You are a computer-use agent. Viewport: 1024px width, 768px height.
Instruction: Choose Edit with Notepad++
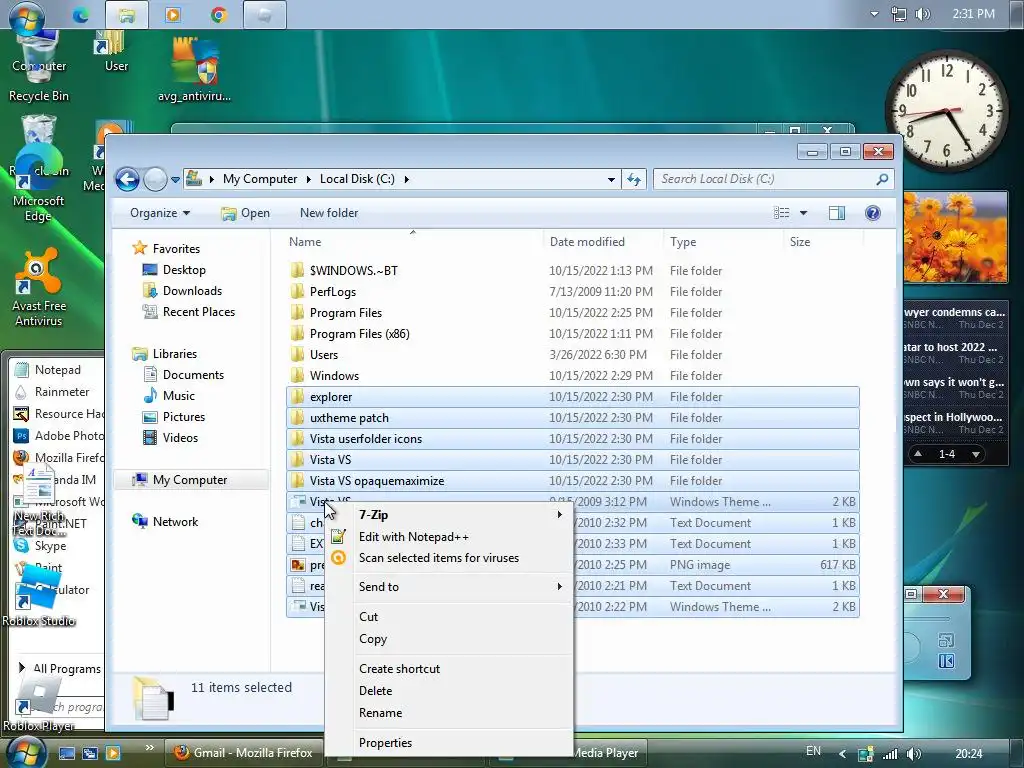(449, 537)
